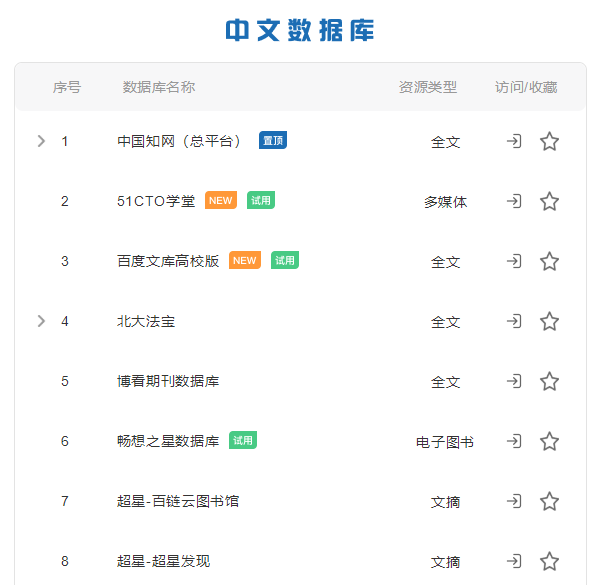600x585 pixels.
Task: Open the 超星-超星发现 database name
Action: 163,561
